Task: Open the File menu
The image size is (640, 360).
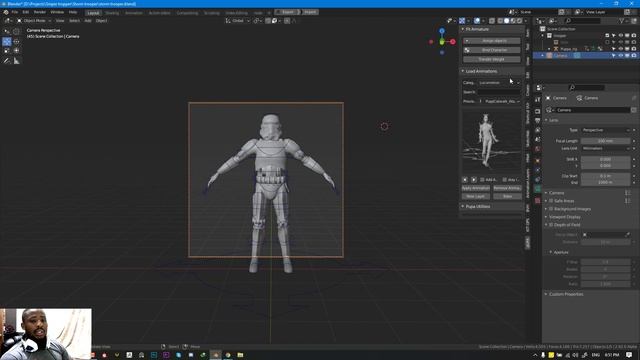Action: tap(15, 12)
